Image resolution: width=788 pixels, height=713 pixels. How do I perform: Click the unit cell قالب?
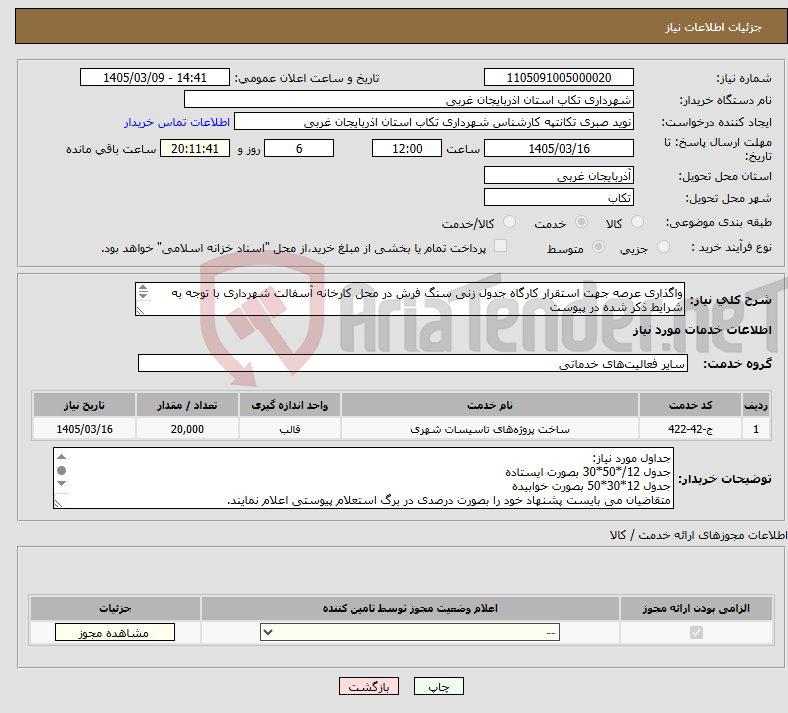pyautogui.click(x=289, y=429)
